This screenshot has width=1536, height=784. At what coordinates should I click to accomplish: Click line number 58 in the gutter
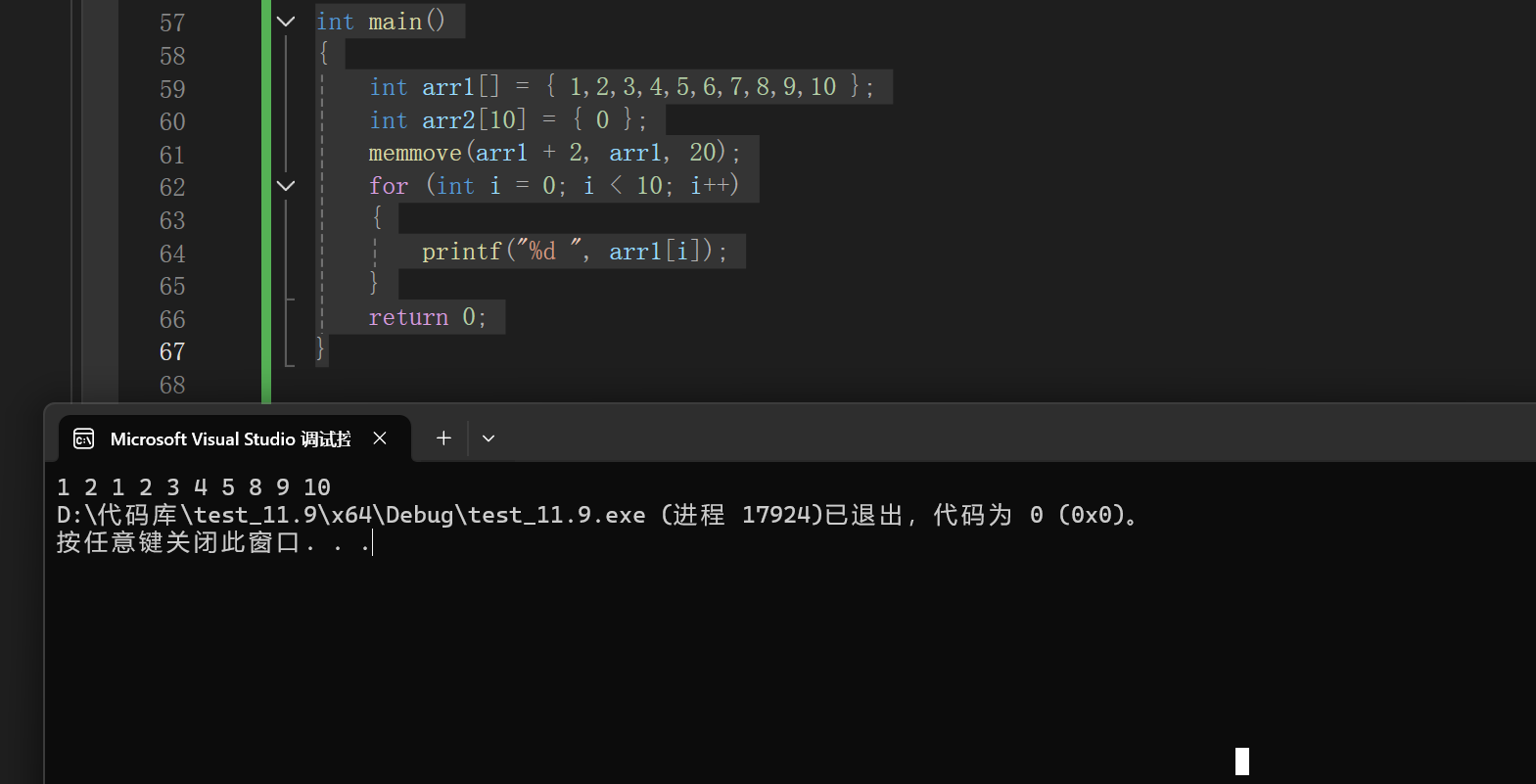point(172,56)
